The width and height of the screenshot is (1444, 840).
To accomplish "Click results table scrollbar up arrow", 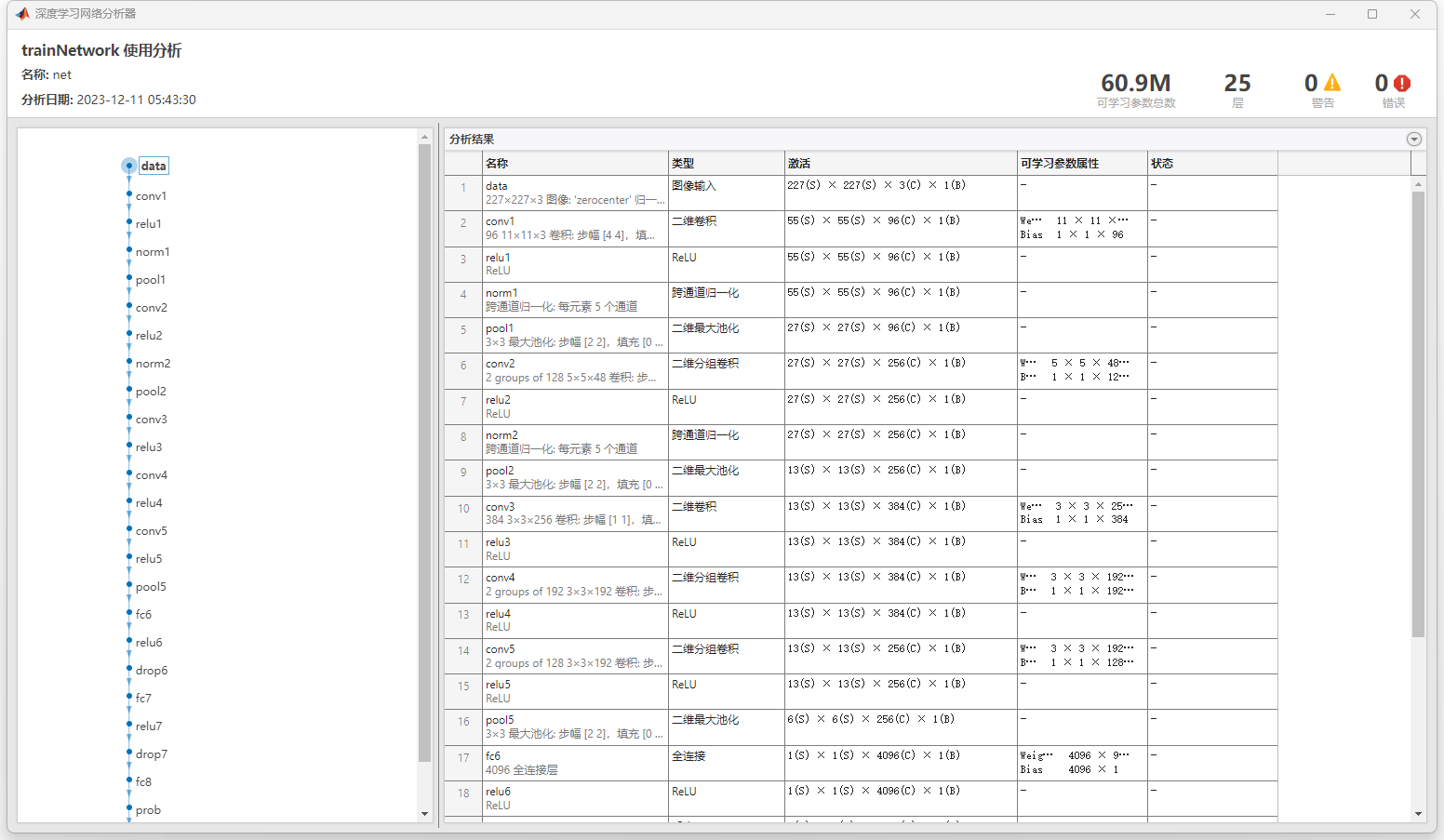I will (x=1418, y=184).
